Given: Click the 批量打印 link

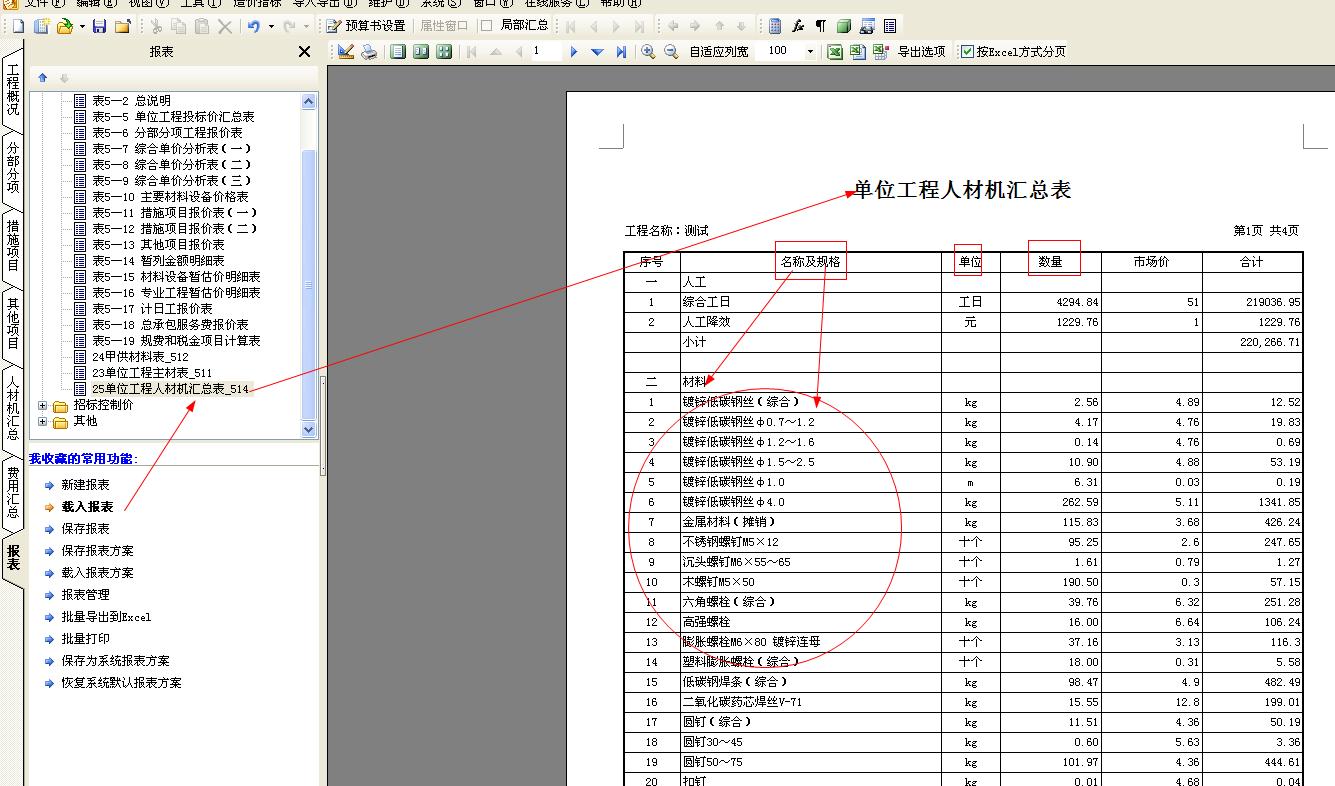Looking at the screenshot, I should (x=85, y=639).
